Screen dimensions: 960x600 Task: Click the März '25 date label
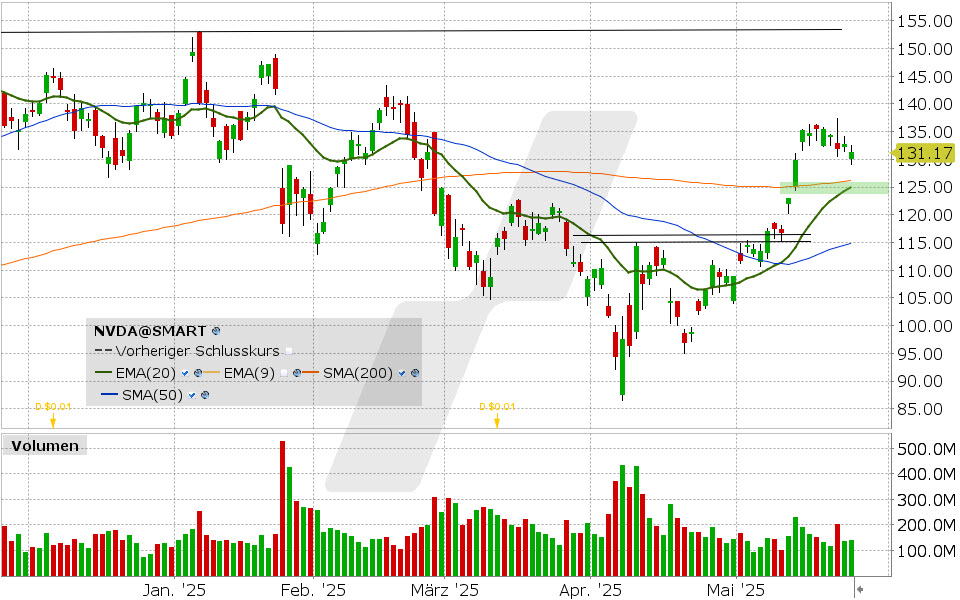click(x=444, y=590)
